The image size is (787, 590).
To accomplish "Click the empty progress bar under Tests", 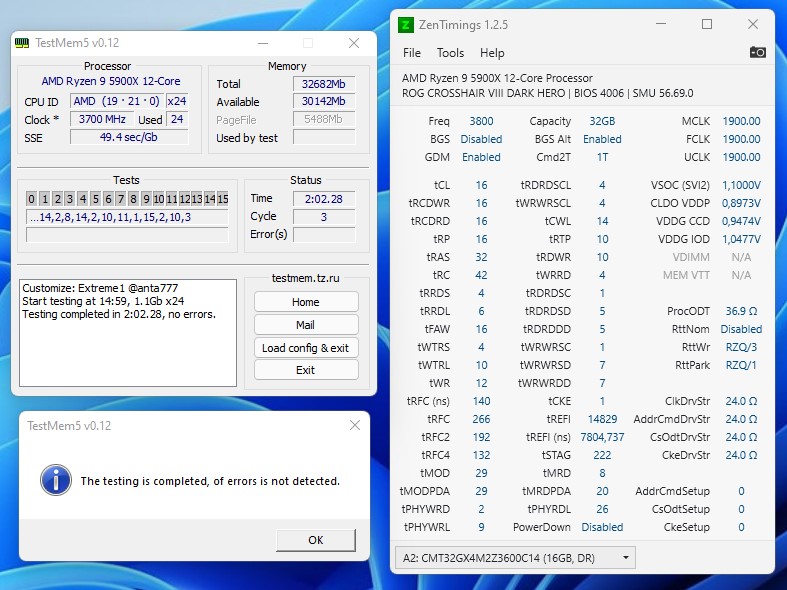I will (x=127, y=235).
